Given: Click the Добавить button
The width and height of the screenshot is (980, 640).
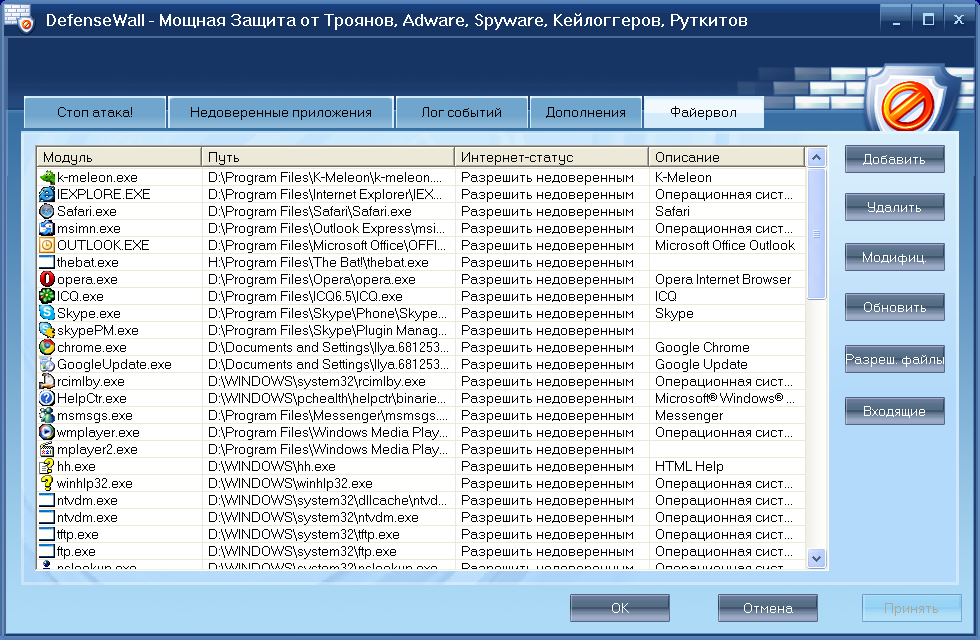Looking at the screenshot, I should pos(894,159).
